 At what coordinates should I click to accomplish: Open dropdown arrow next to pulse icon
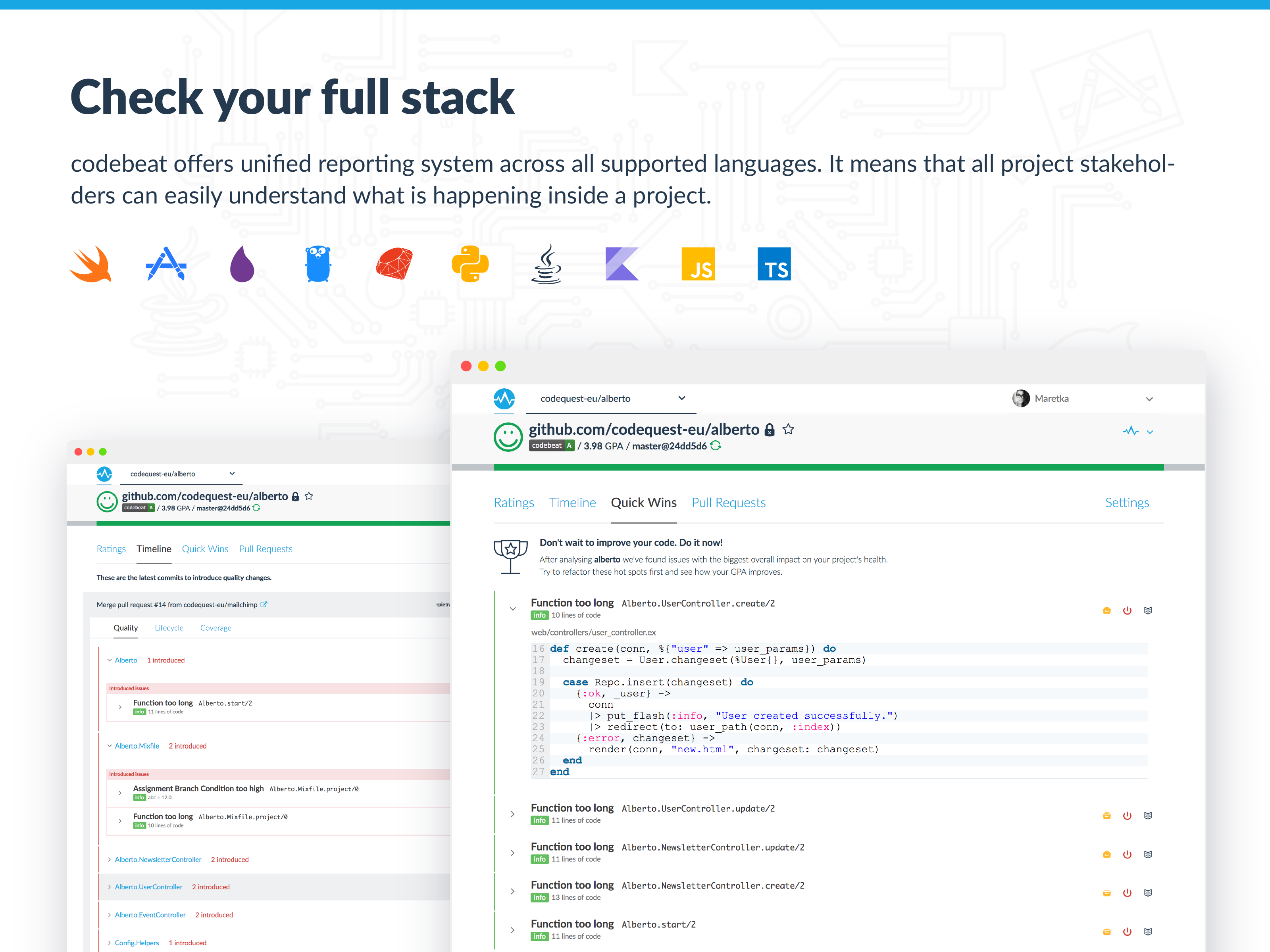pos(1150,432)
